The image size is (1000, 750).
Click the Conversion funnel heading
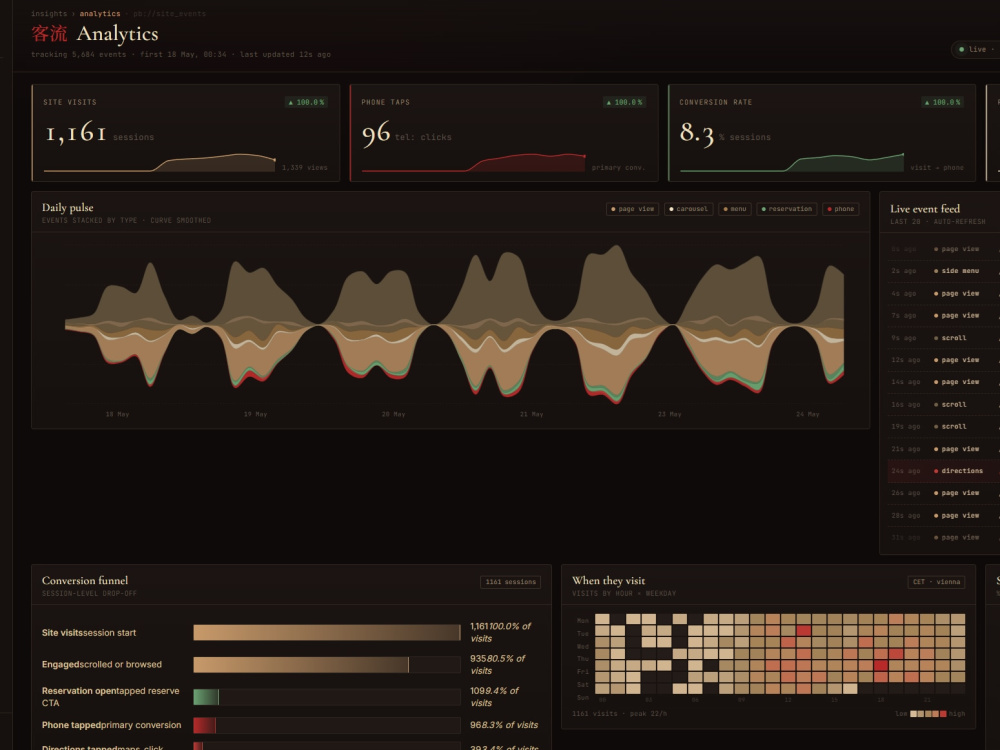(85, 580)
